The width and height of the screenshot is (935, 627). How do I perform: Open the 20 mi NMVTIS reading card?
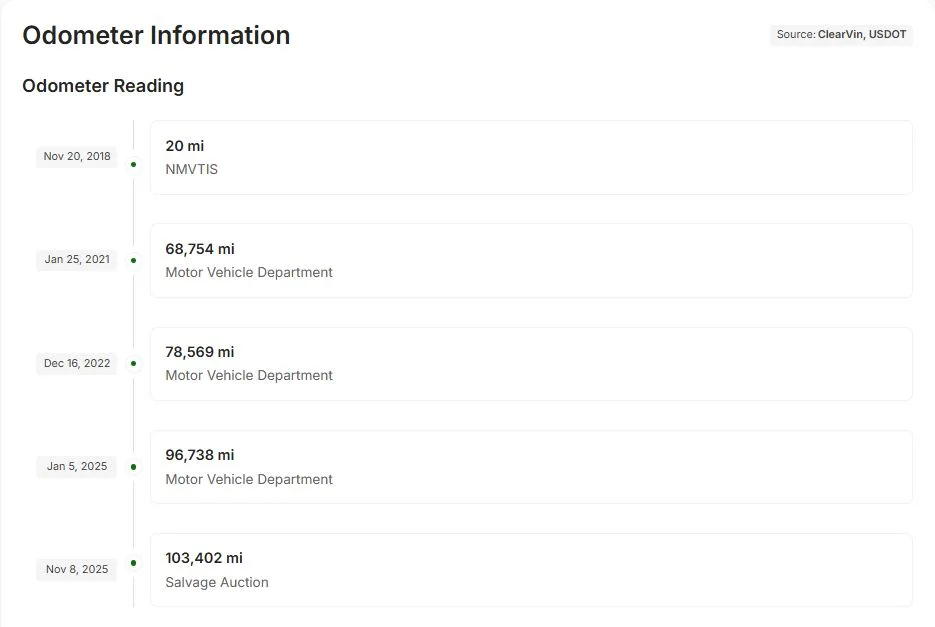531,157
